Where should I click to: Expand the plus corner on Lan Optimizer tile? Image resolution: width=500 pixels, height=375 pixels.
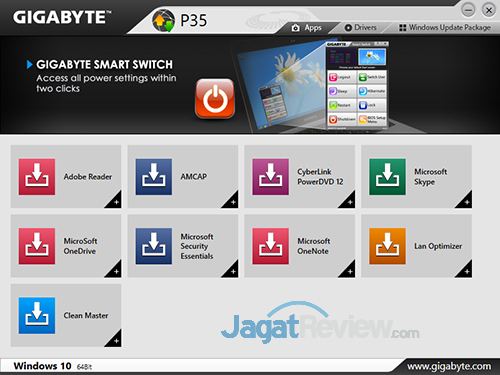466,271
